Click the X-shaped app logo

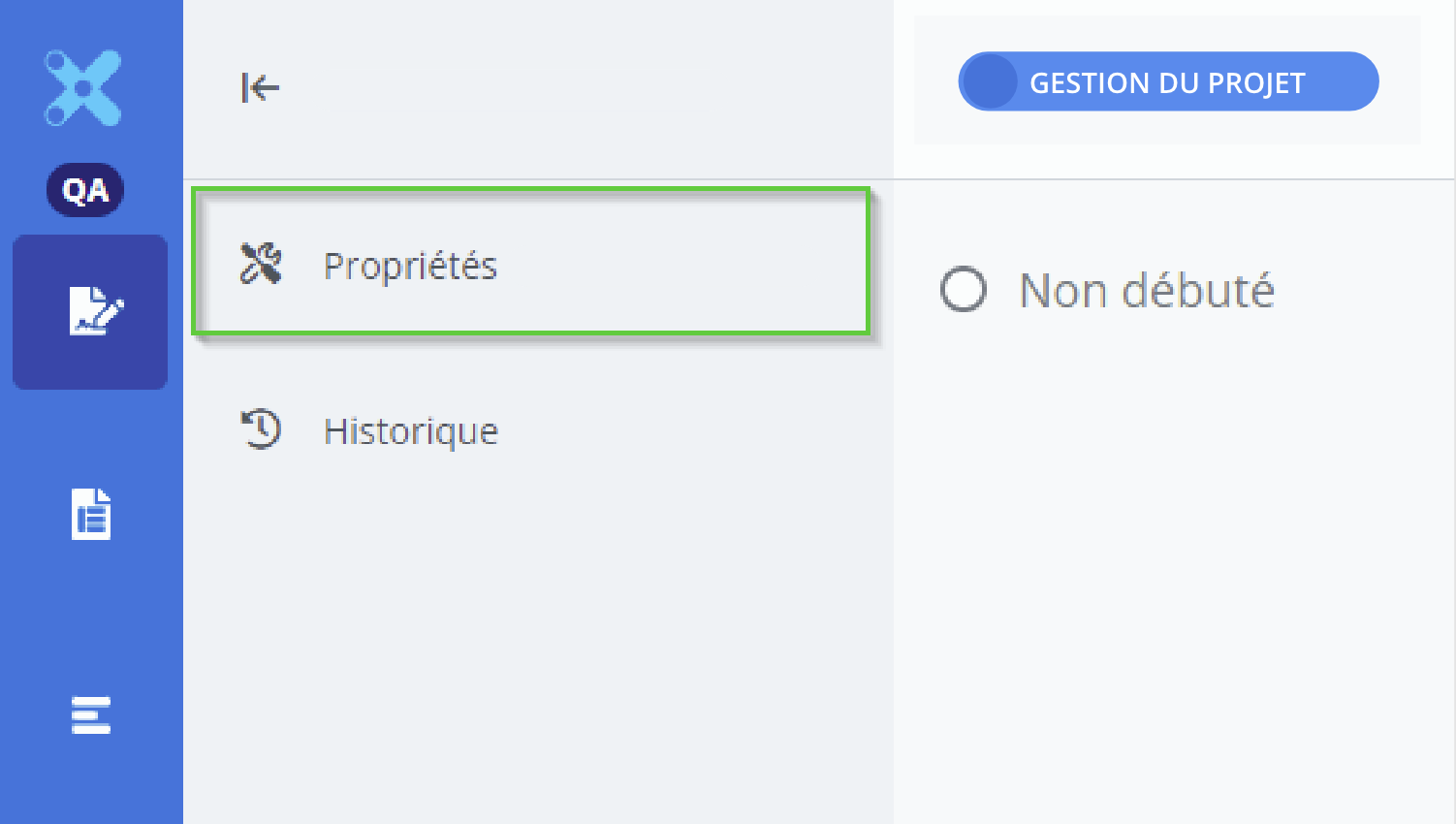click(x=83, y=87)
